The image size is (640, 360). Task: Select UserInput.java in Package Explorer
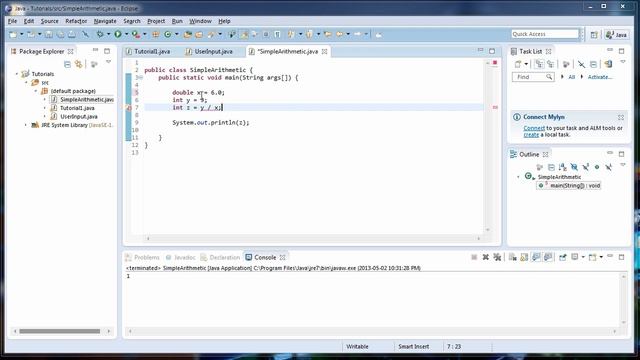78,116
